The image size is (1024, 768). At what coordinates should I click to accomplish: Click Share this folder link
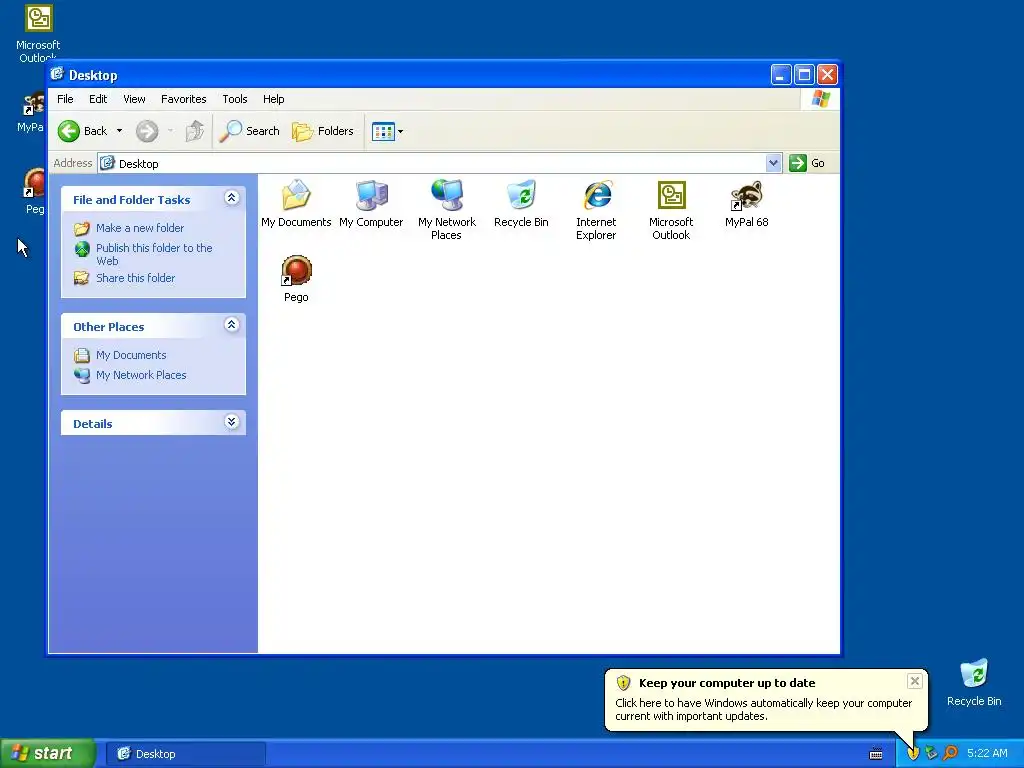click(135, 278)
